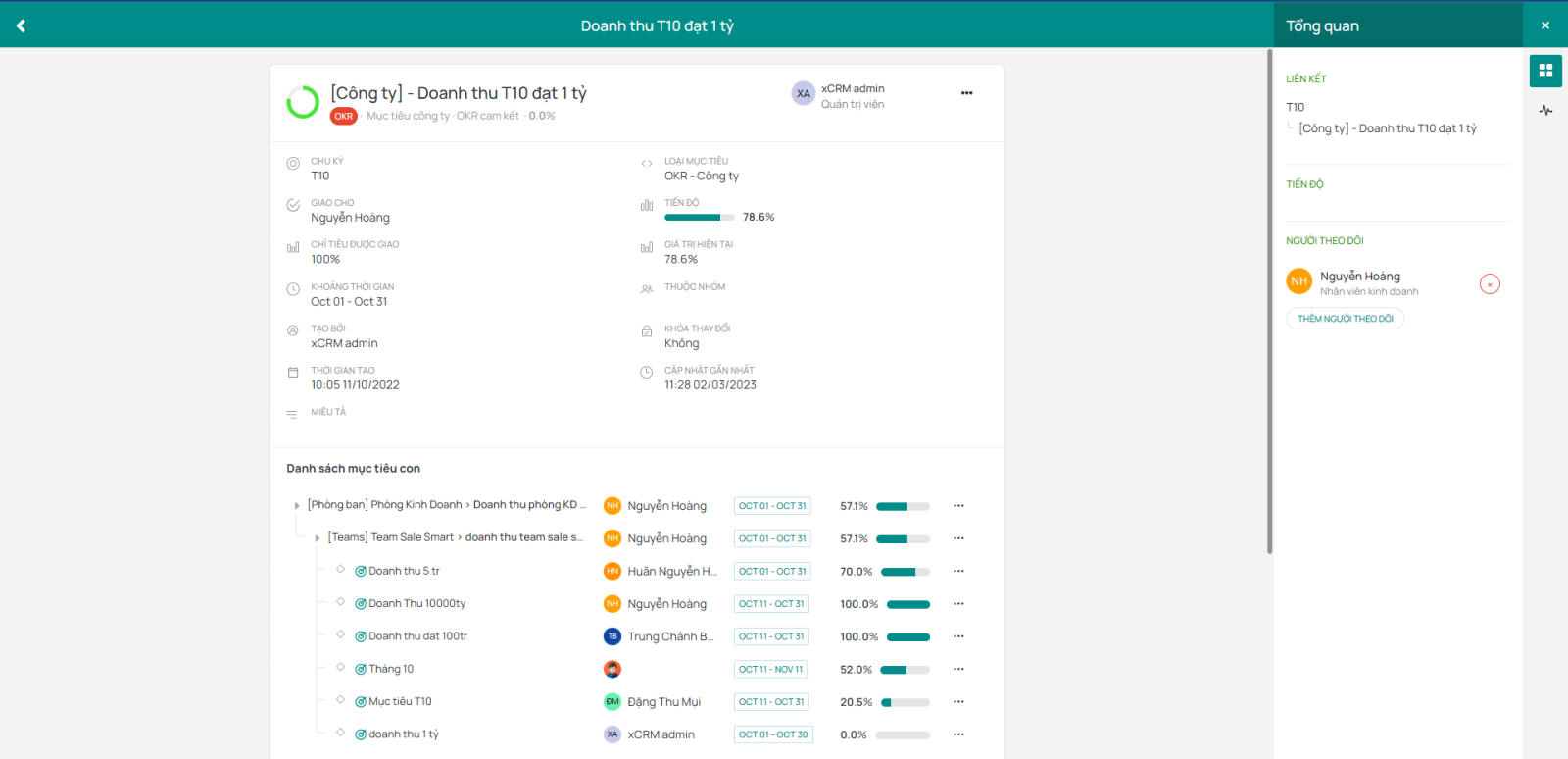The height and width of the screenshot is (759, 1568).
Task: Toggle the diamond marker beside Doanh thu dat 100tr
Action: click(340, 634)
